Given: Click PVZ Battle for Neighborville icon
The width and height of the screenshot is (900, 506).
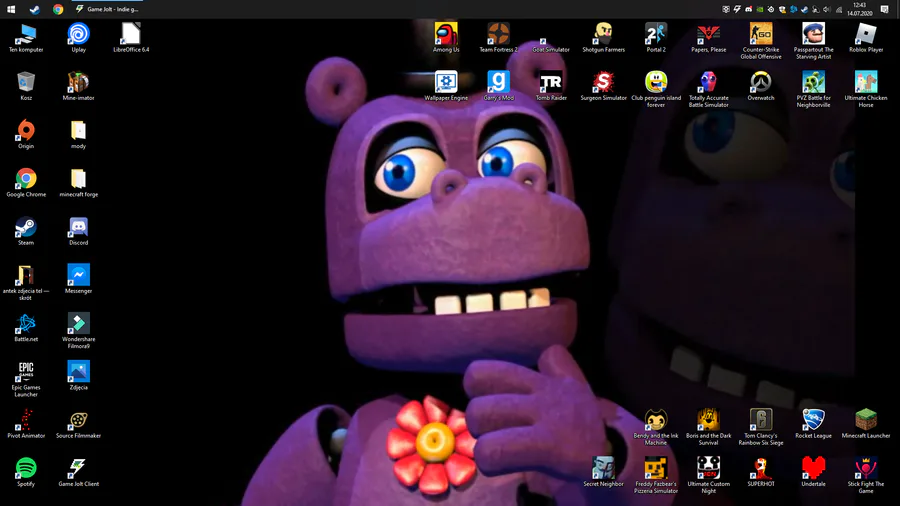Looking at the screenshot, I should pyautogui.click(x=813, y=89).
